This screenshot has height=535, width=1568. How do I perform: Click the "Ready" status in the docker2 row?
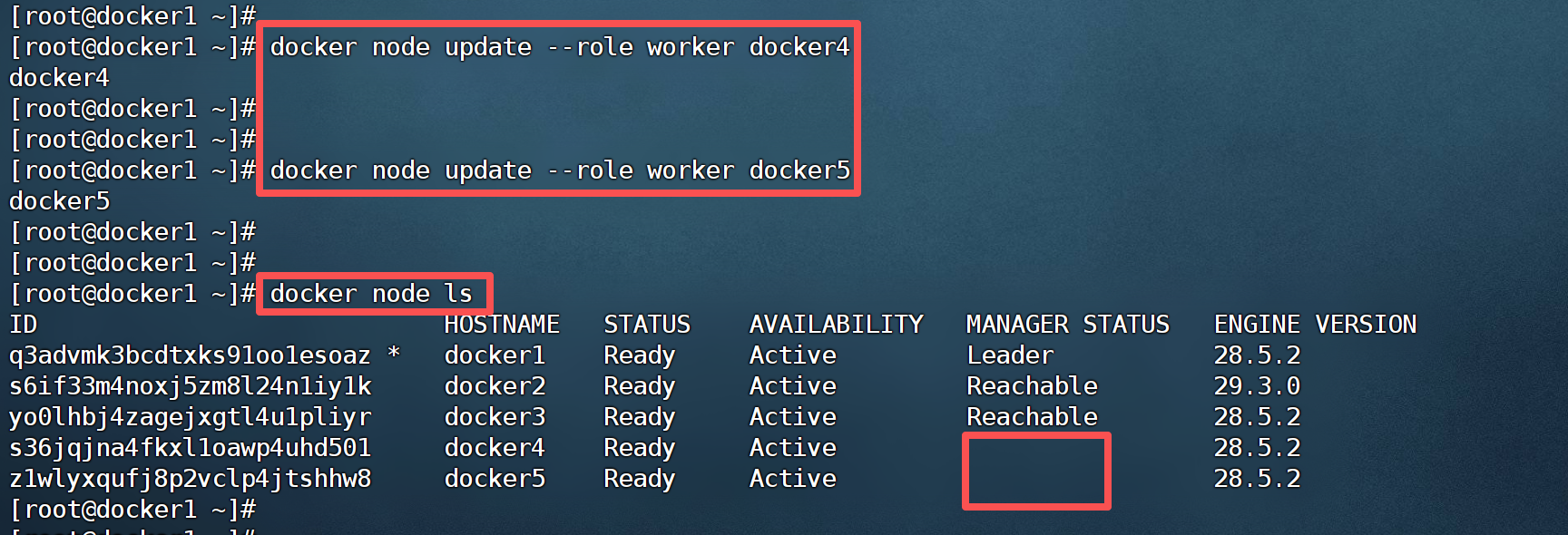pyautogui.click(x=640, y=387)
